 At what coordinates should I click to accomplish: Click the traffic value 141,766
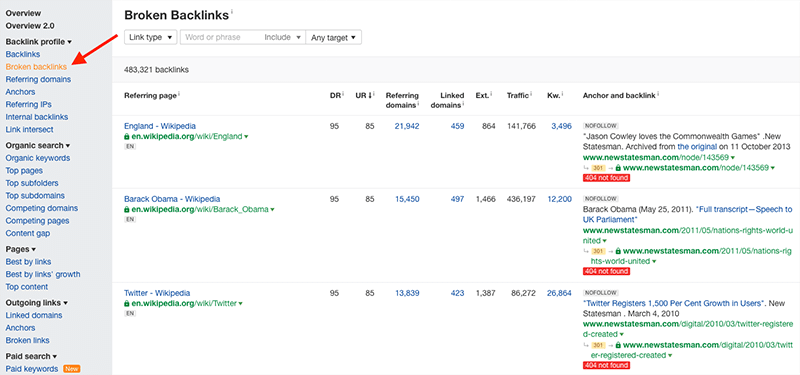point(521,126)
